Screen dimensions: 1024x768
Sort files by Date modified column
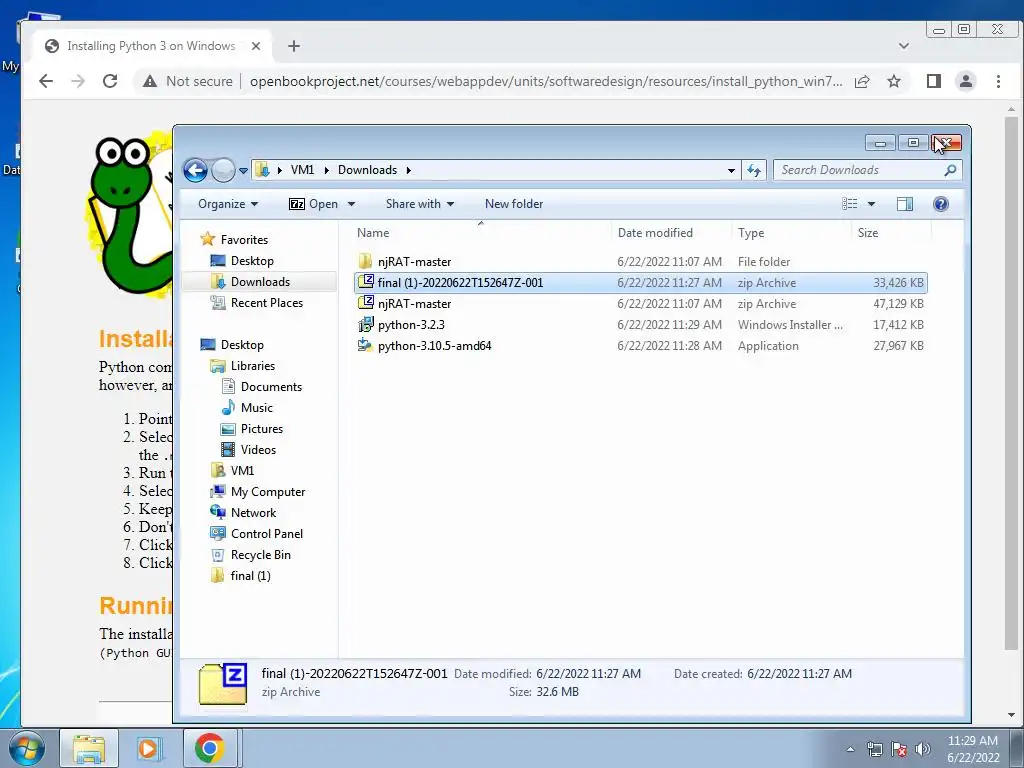655,233
